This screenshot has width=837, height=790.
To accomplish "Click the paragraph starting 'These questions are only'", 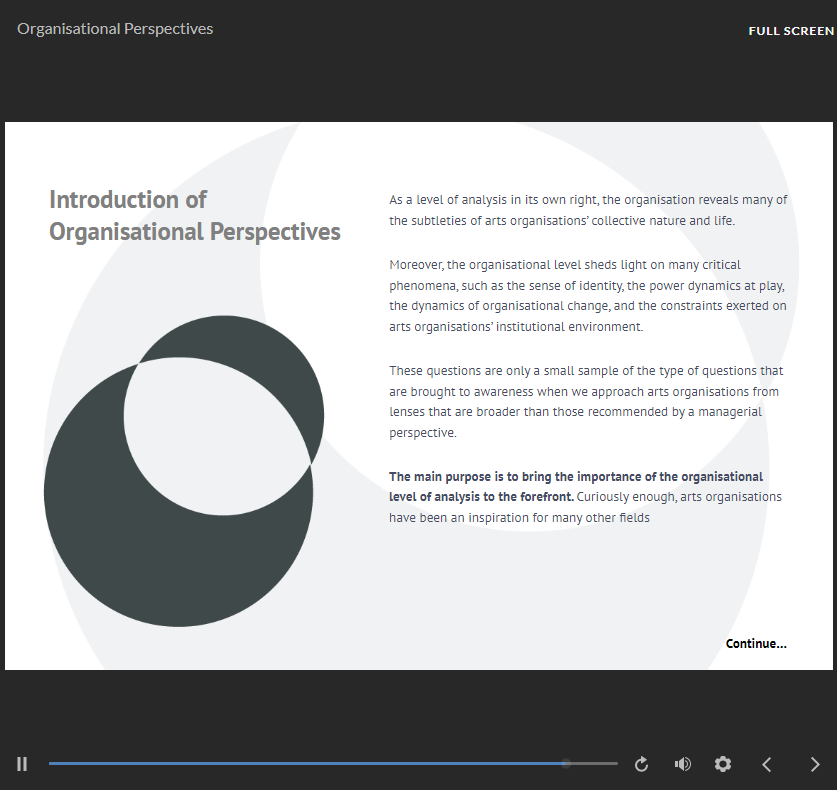I will tap(585, 402).
